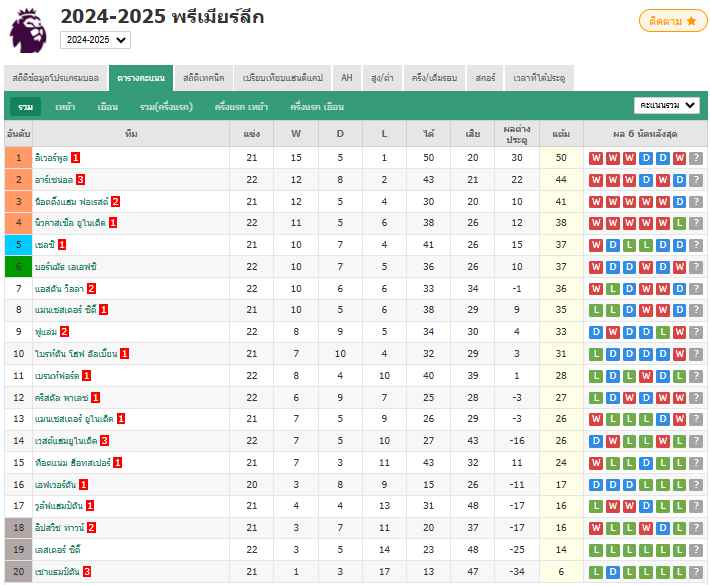The width and height of the screenshot is (710, 585).
Task: Click the green rank 6 position cell
Action: [x=19, y=267]
